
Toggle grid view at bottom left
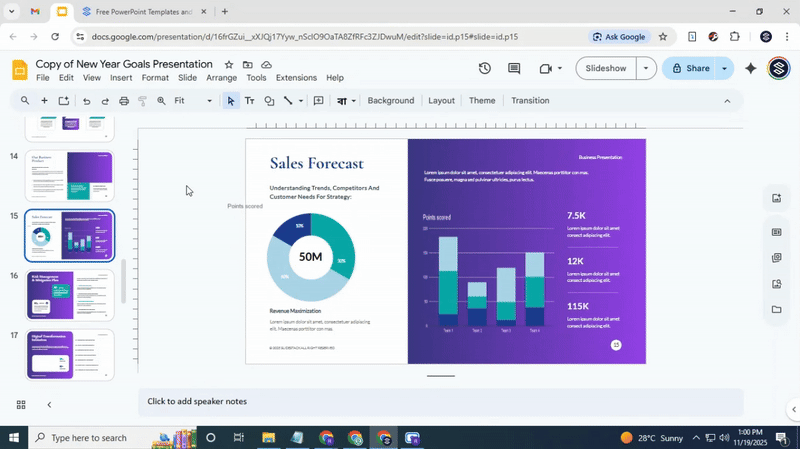click(x=21, y=405)
